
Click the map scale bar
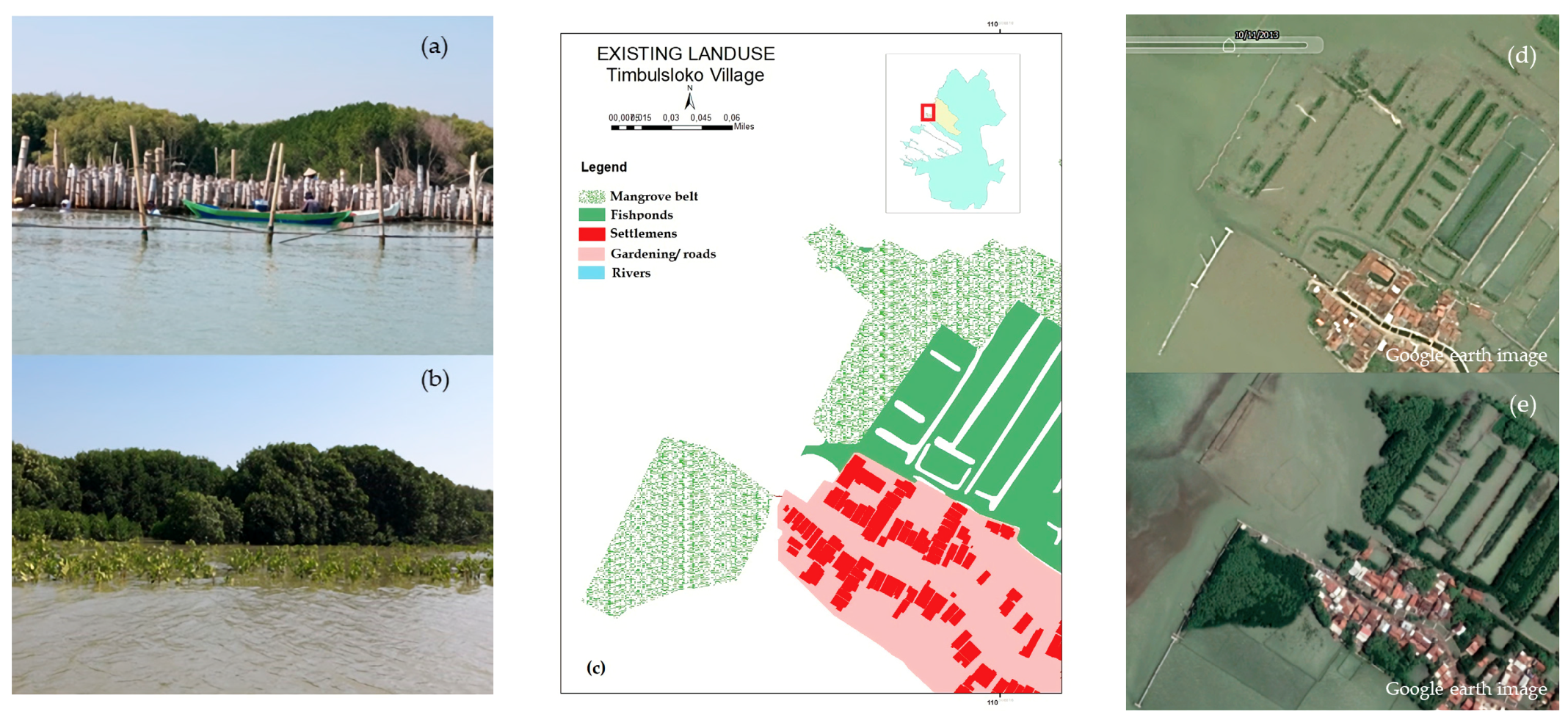pyautogui.click(x=672, y=128)
